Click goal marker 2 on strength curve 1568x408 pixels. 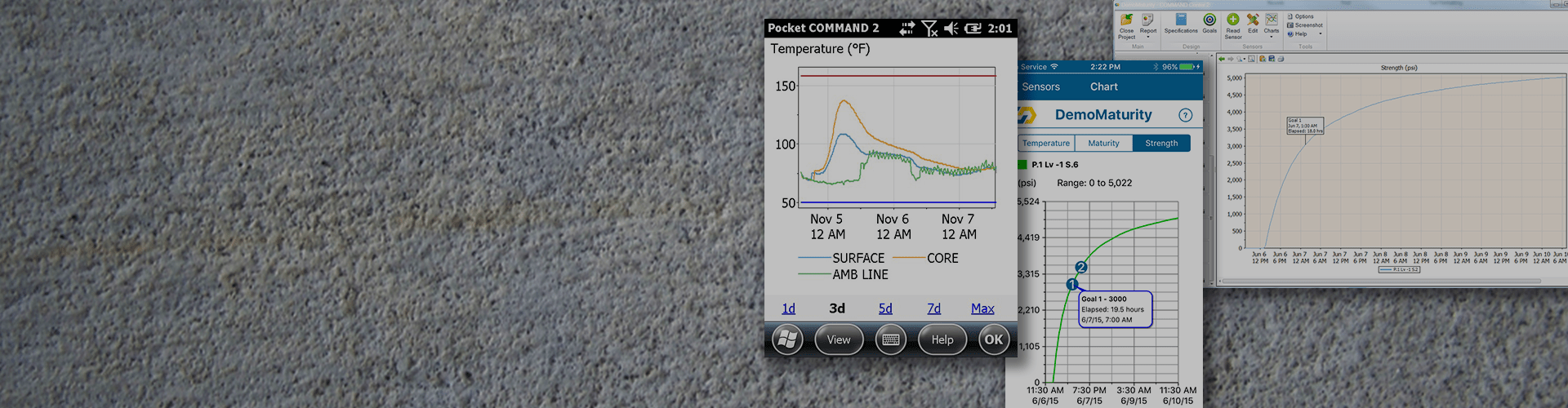[x=1081, y=267]
